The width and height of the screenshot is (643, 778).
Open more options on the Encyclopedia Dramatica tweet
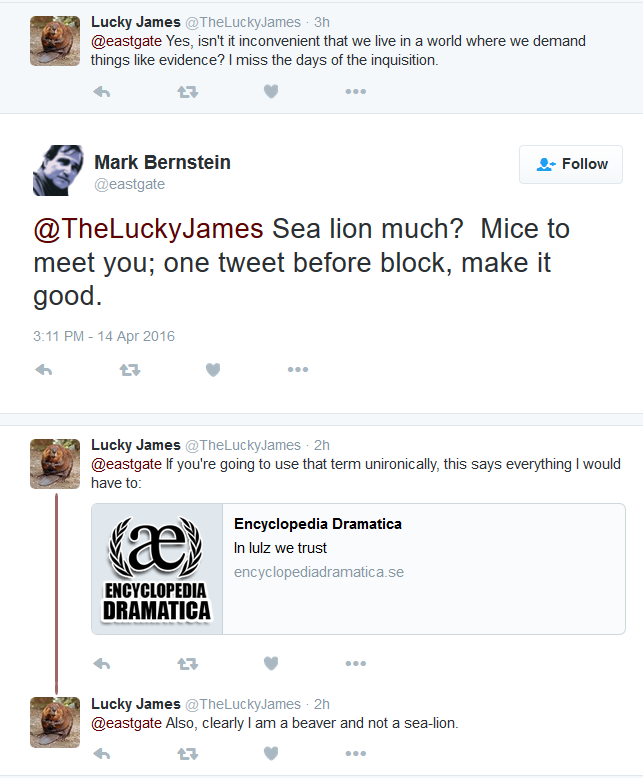click(x=356, y=663)
